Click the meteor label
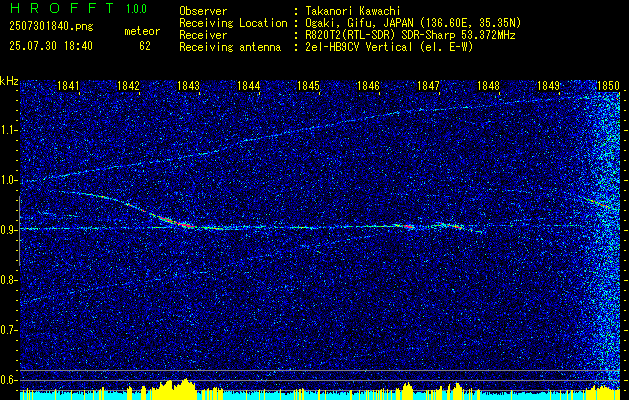Screen dimensions: 629x400 142,31
